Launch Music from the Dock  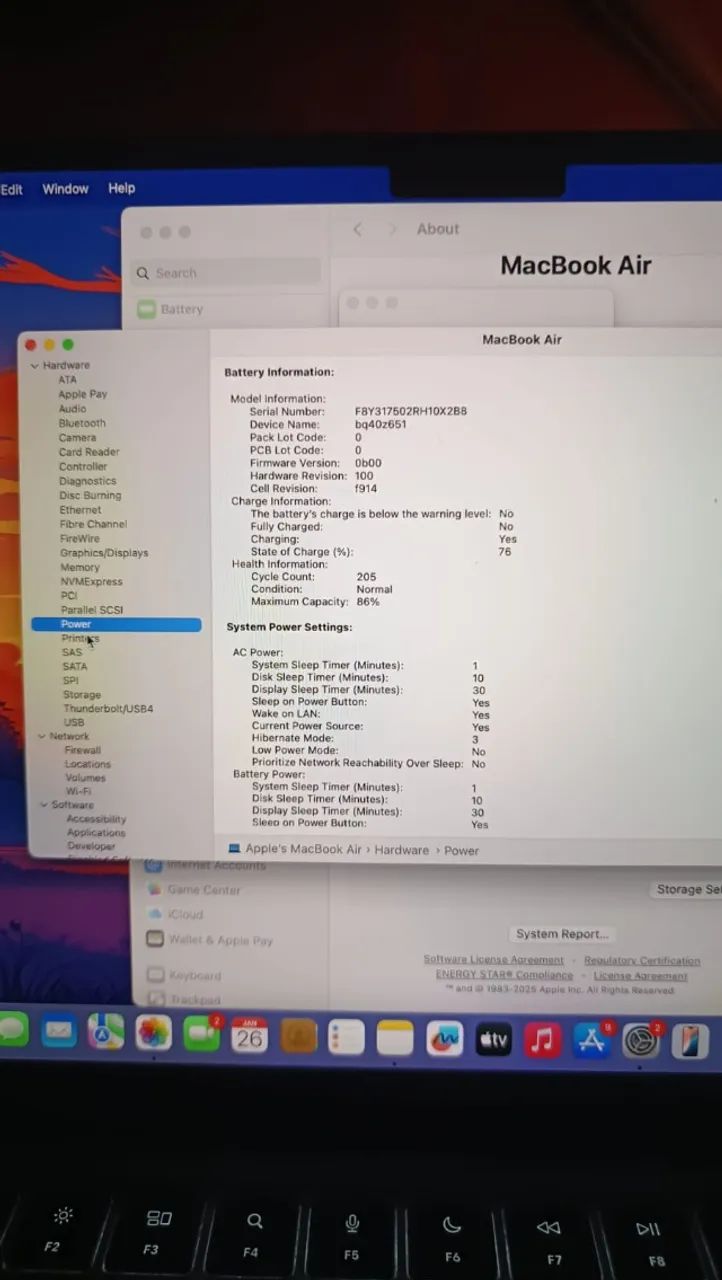543,1041
